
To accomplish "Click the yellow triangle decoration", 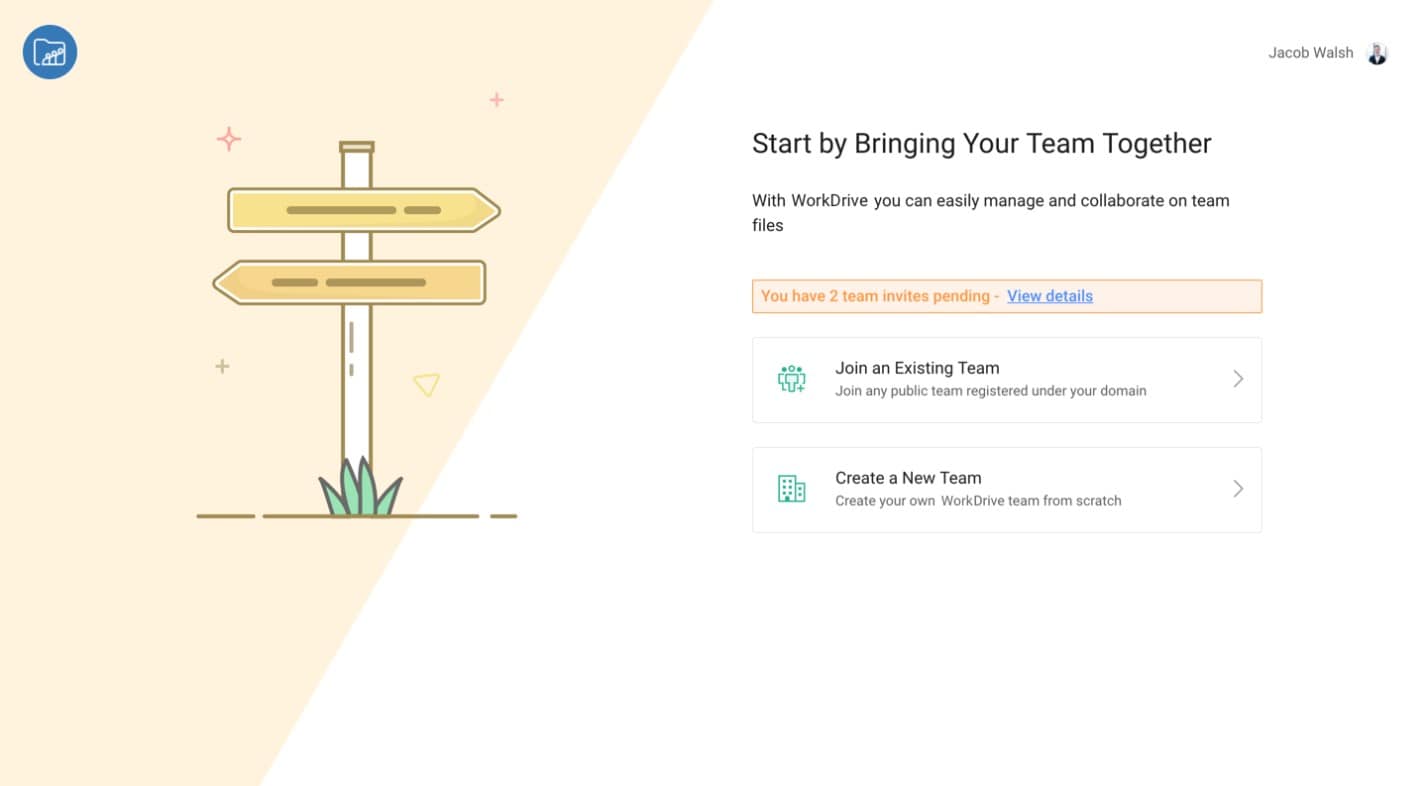I will pos(426,384).
